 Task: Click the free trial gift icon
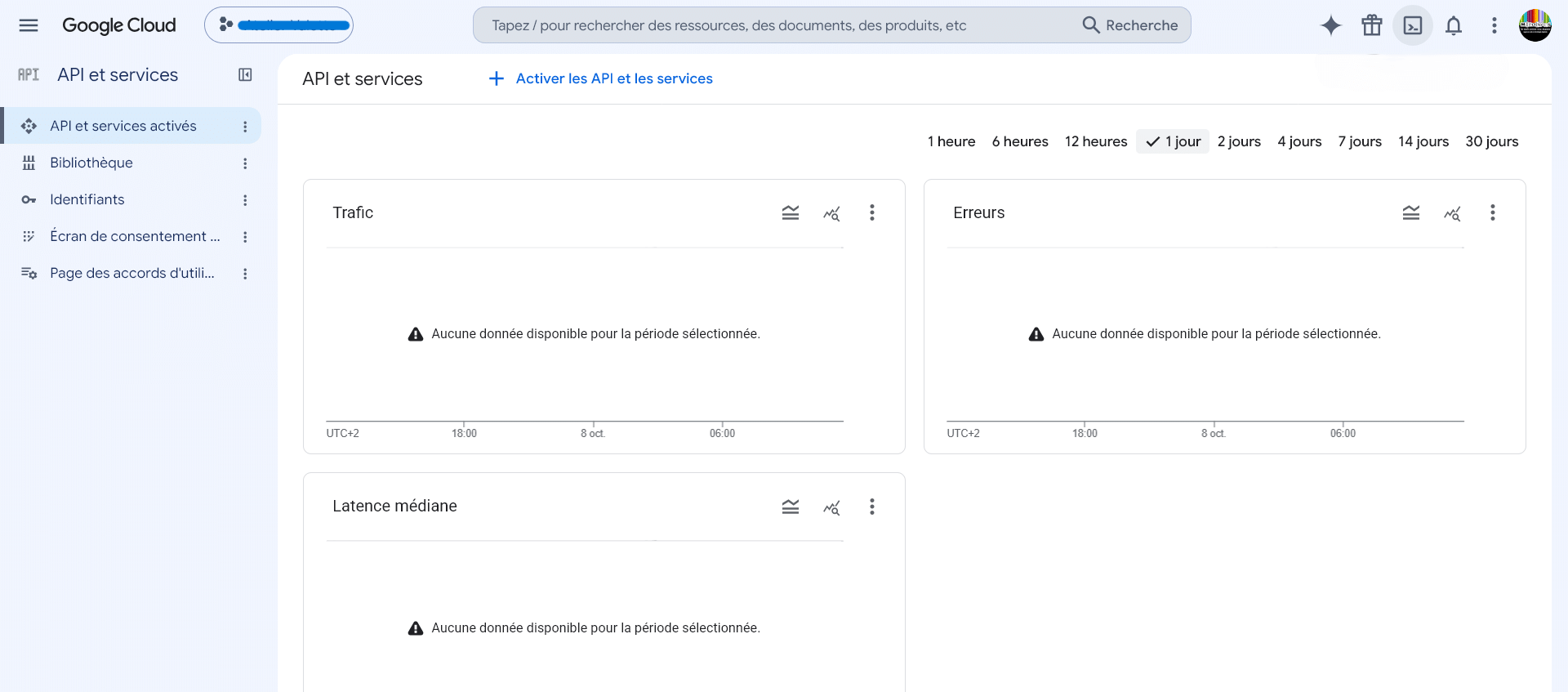click(1372, 25)
